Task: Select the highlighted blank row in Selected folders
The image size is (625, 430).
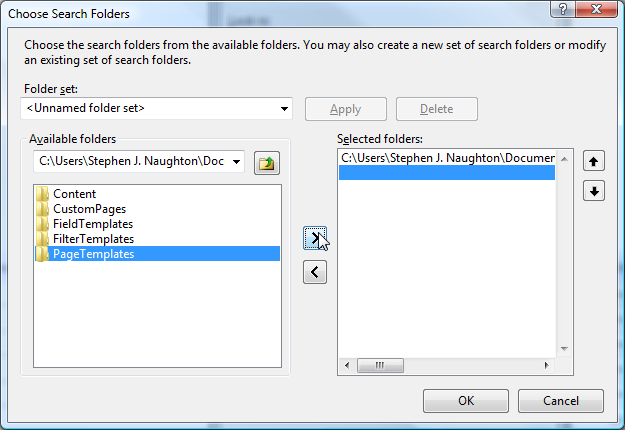Action: pyautogui.click(x=447, y=173)
